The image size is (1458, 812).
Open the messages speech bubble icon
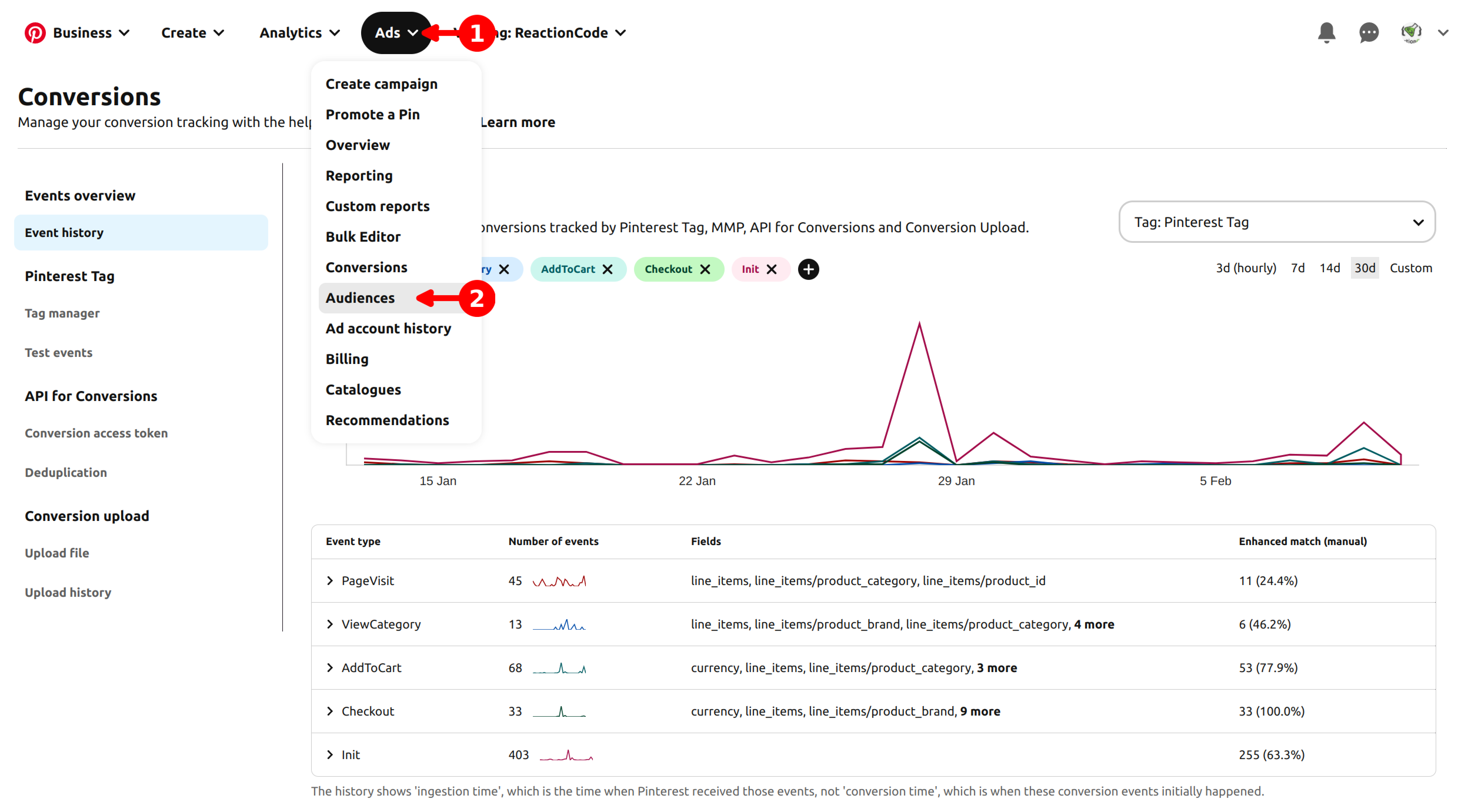[1369, 33]
